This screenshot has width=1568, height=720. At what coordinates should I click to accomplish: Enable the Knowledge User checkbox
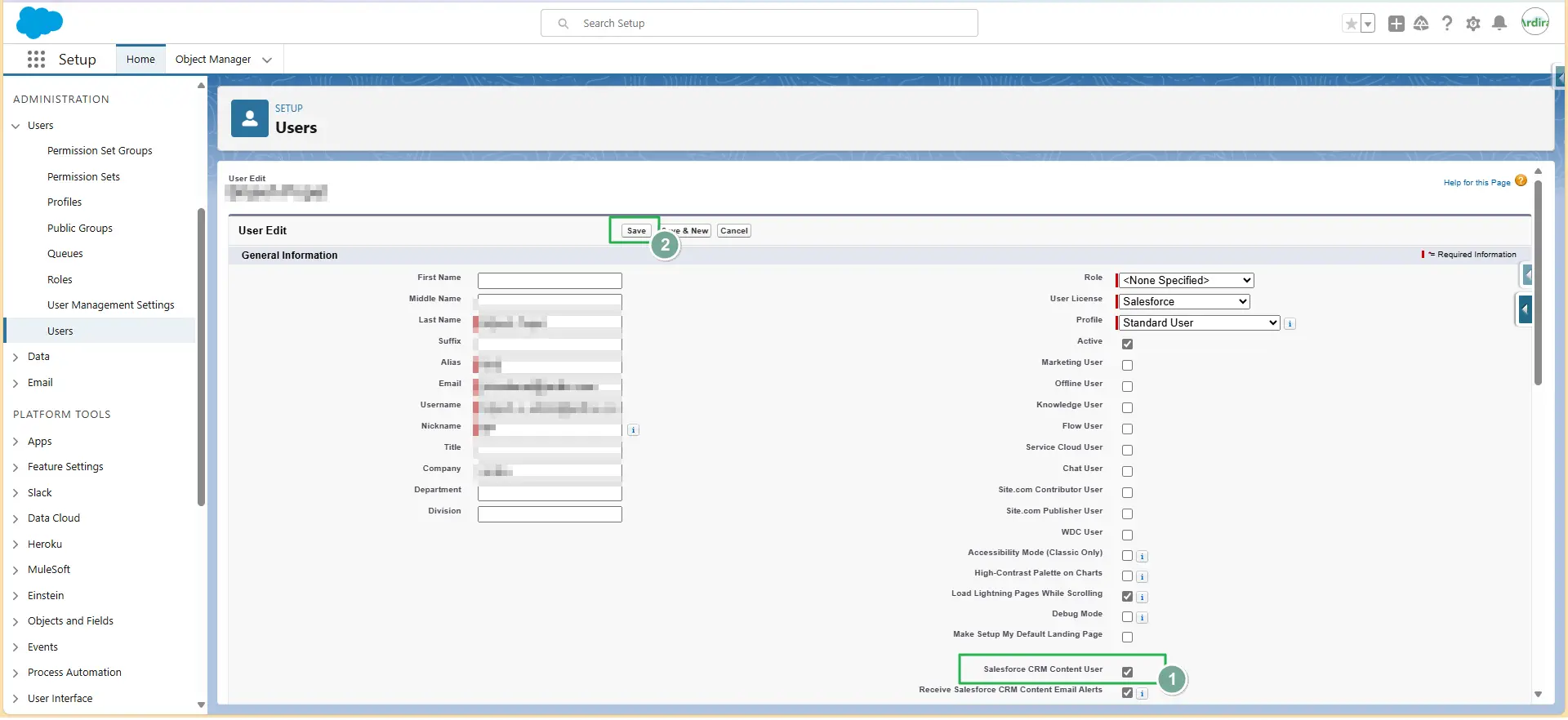click(x=1127, y=408)
